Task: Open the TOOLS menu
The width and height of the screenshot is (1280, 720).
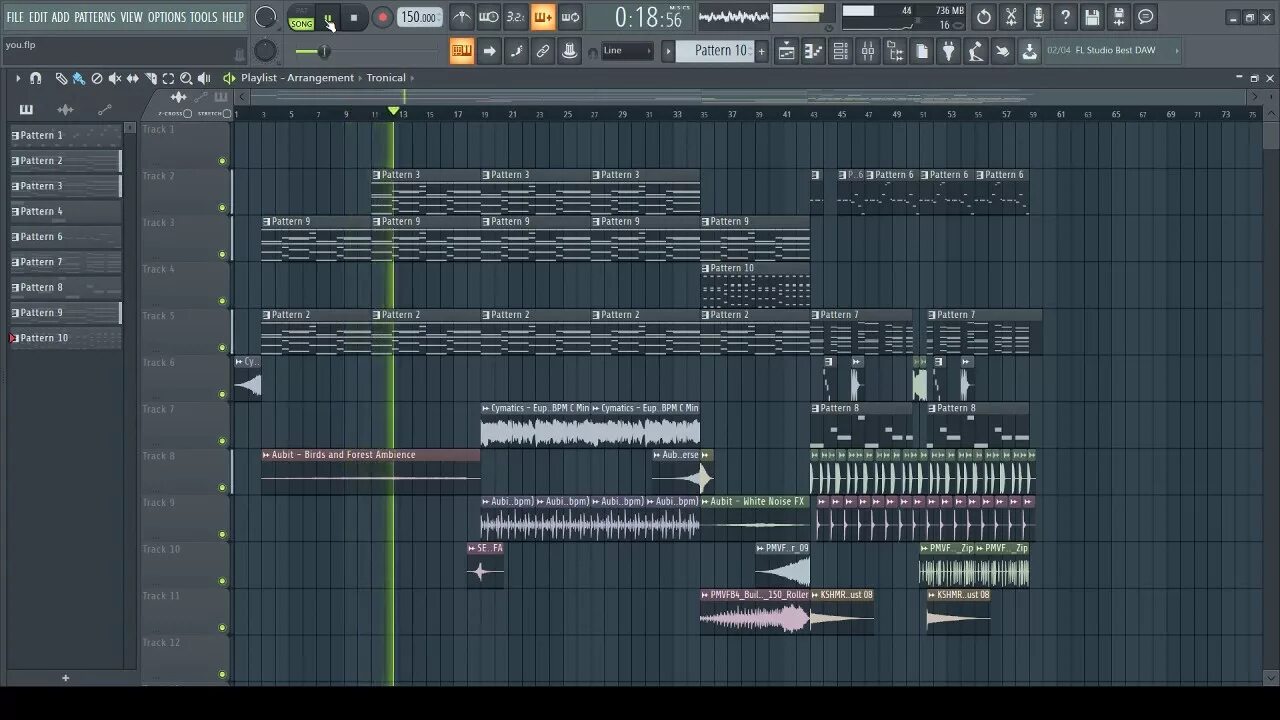Action: pyautogui.click(x=203, y=17)
